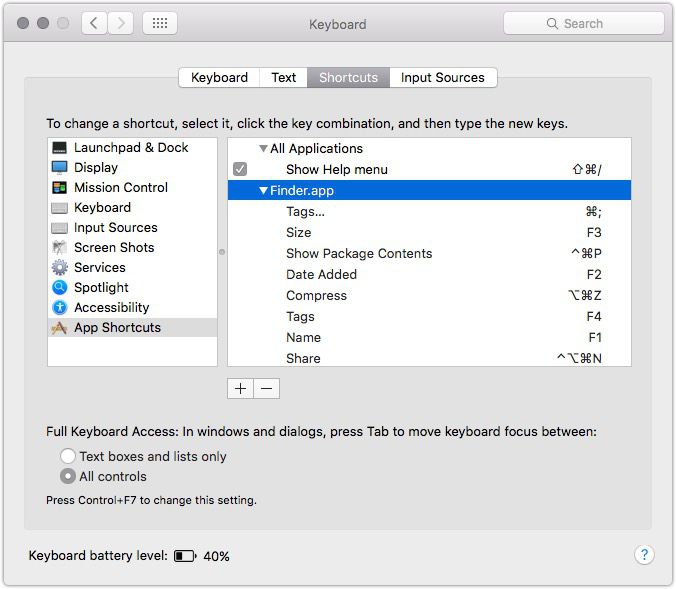Toggle the Show Help menu checkbox
Image resolution: width=676 pixels, height=589 pixels.
(240, 169)
